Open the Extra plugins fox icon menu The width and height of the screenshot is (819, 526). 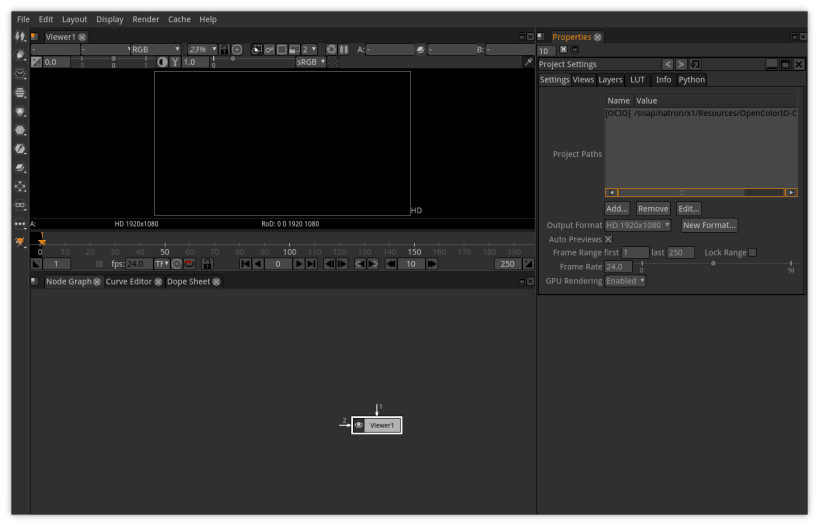point(20,242)
